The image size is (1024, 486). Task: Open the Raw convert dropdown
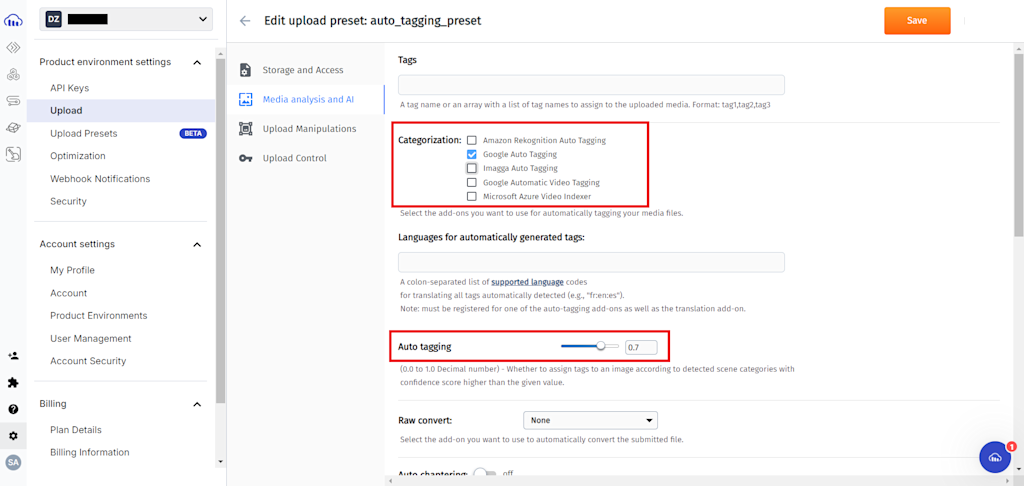(x=590, y=420)
